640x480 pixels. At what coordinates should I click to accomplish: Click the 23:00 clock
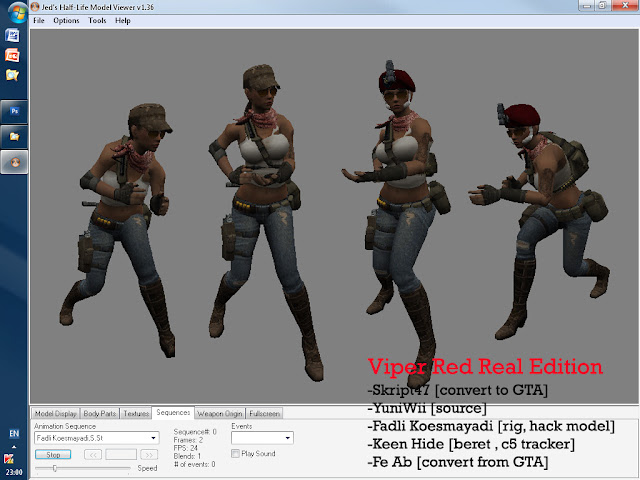tap(14, 472)
